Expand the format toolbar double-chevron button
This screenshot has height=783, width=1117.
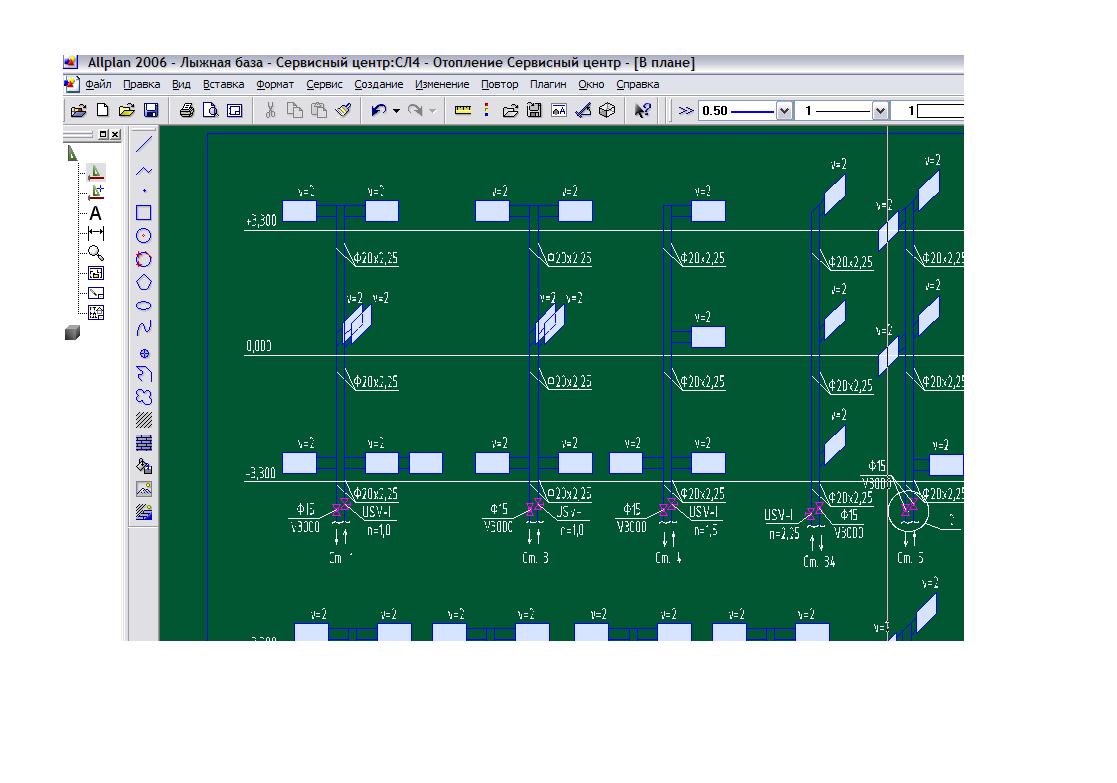pyautogui.click(x=685, y=111)
